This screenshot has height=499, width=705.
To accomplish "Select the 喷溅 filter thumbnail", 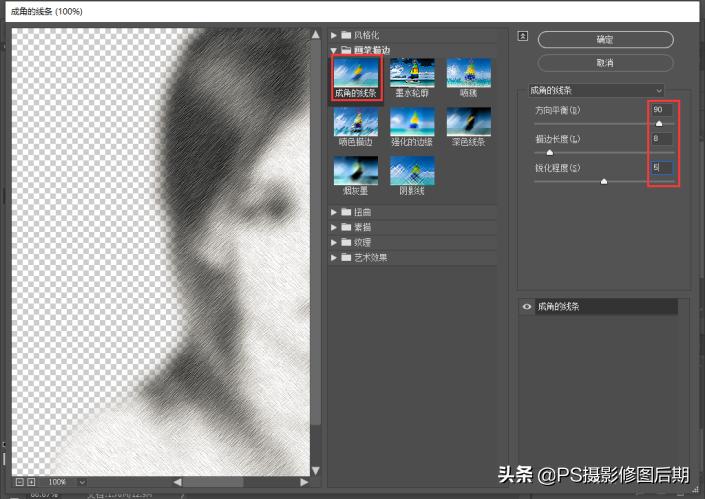I will 469,73.
